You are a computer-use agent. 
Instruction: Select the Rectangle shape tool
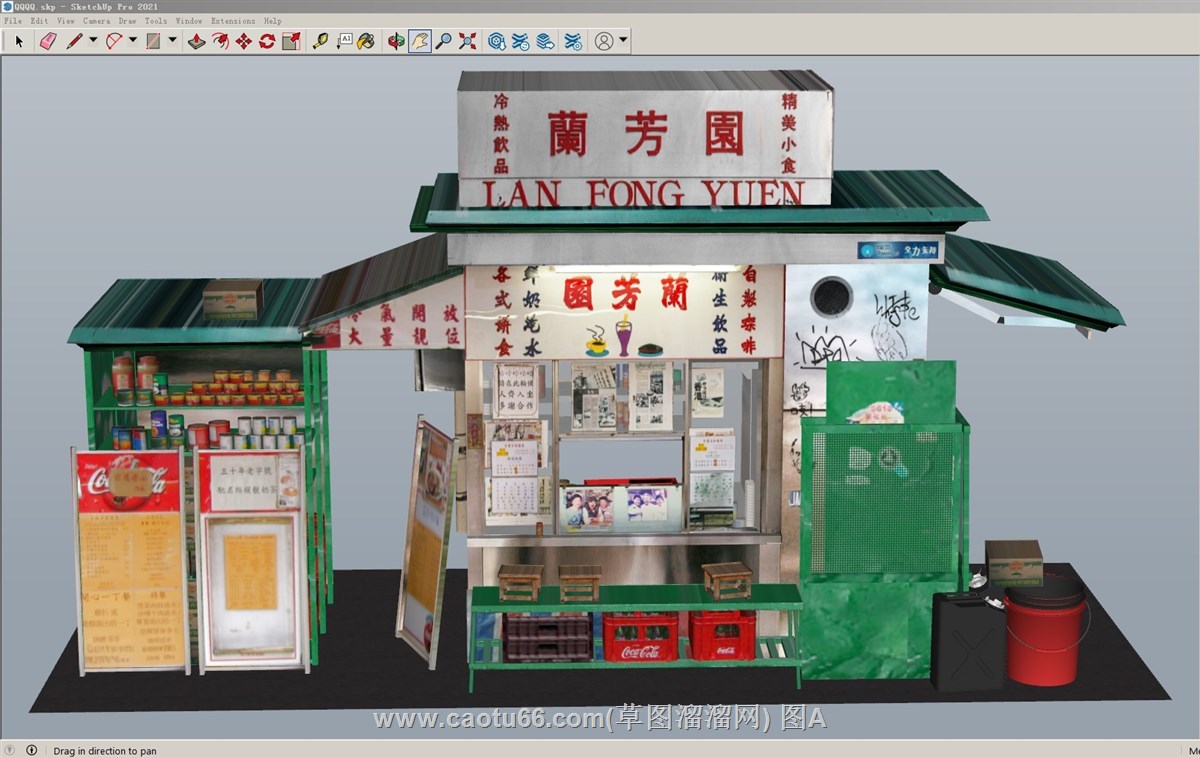[153, 41]
